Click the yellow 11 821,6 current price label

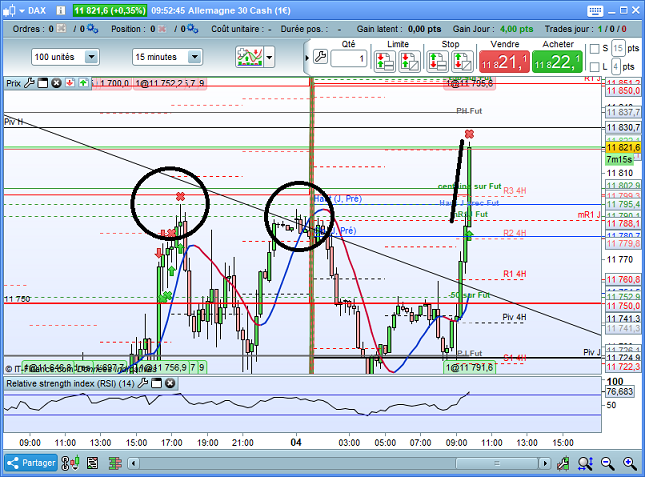tap(622, 148)
